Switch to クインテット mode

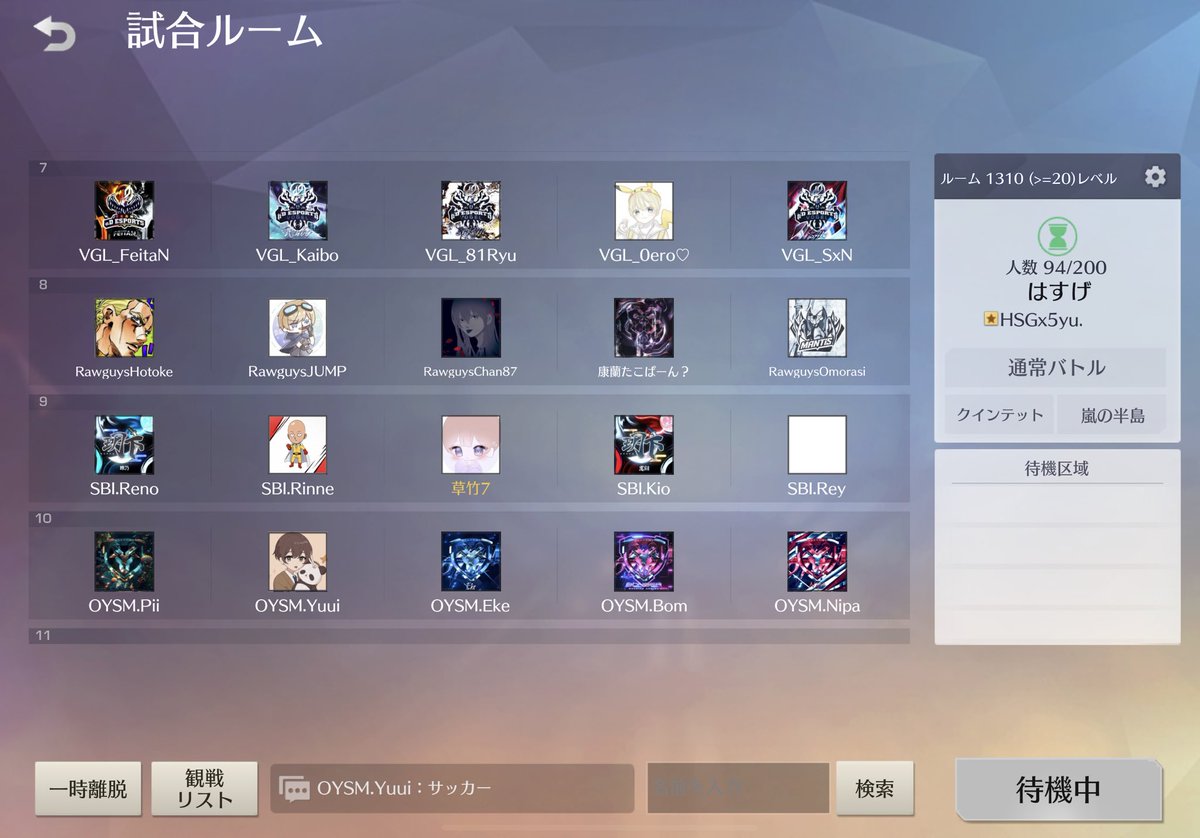pos(999,413)
